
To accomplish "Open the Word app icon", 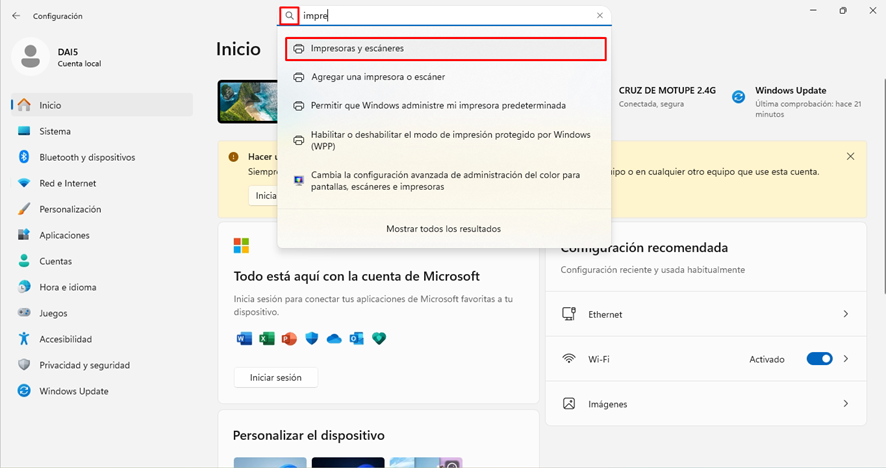I will pyautogui.click(x=244, y=339).
